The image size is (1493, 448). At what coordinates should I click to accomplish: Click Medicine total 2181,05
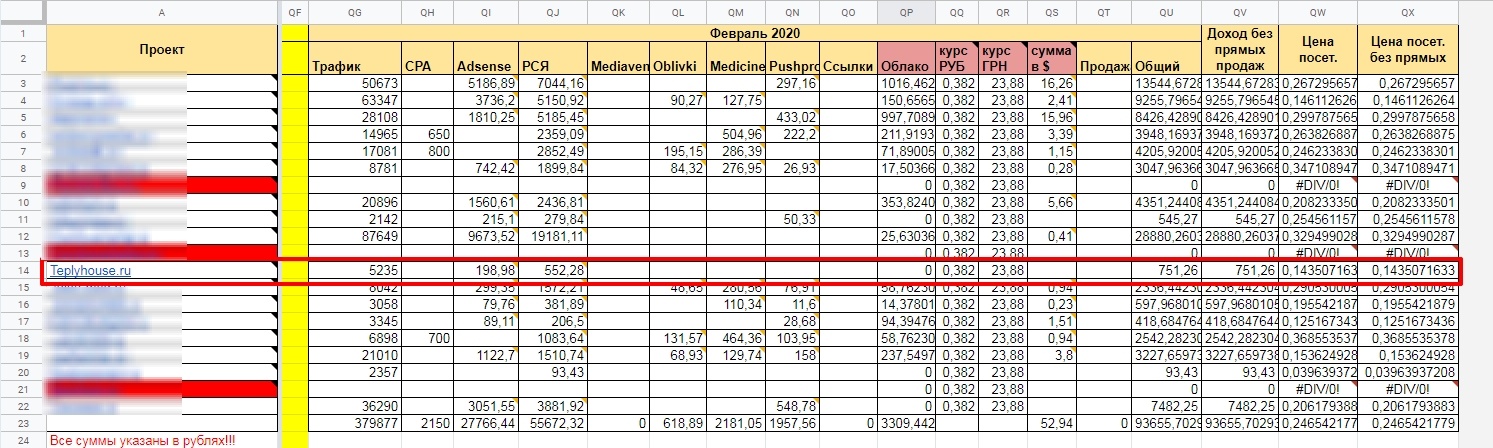point(737,423)
